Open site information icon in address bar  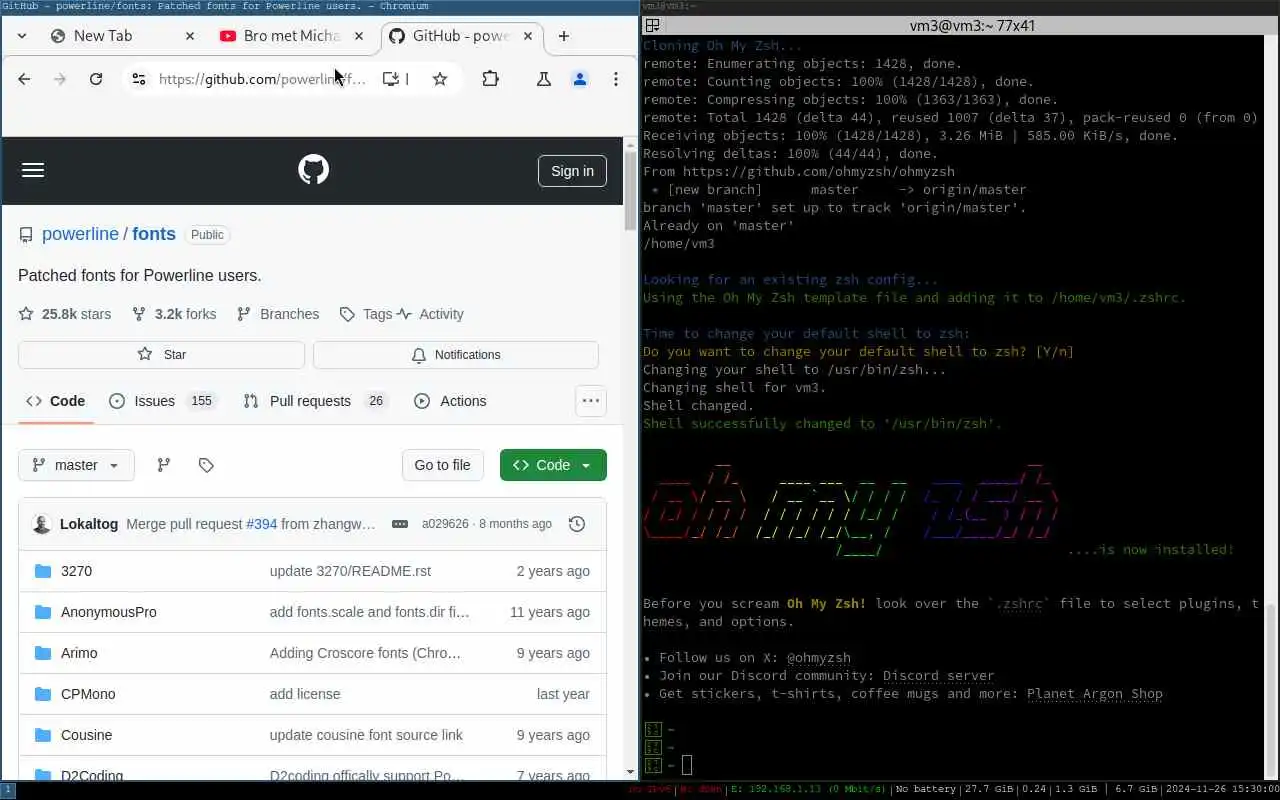click(139, 79)
